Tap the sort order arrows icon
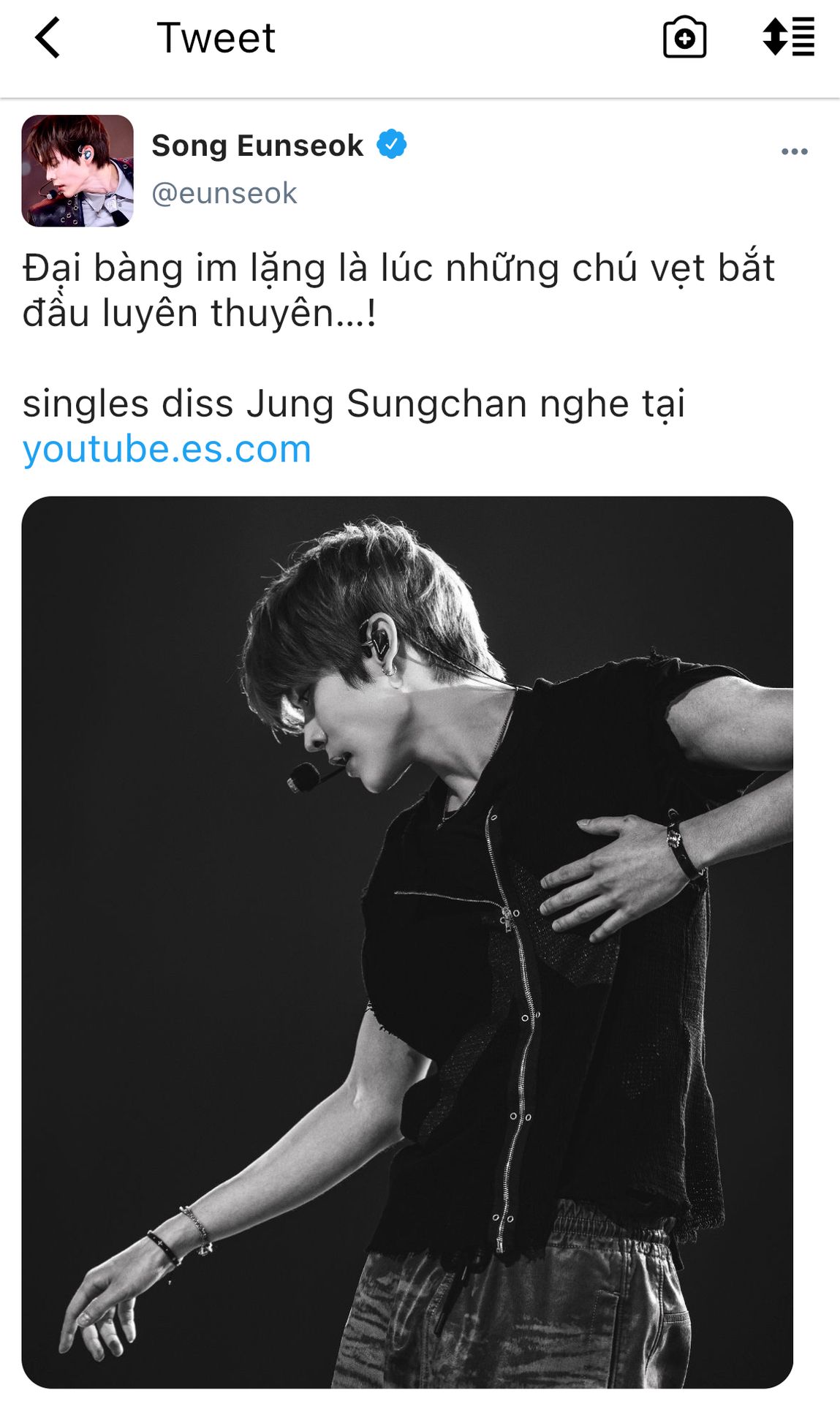The image size is (840, 1404). click(788, 37)
